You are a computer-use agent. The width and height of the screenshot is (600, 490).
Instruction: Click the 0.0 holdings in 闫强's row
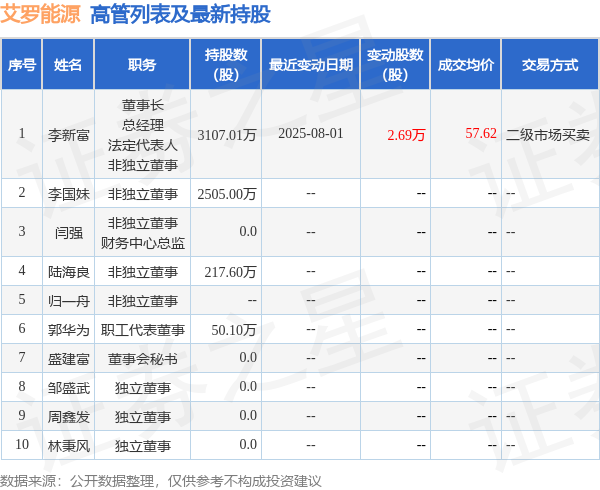[248, 231]
